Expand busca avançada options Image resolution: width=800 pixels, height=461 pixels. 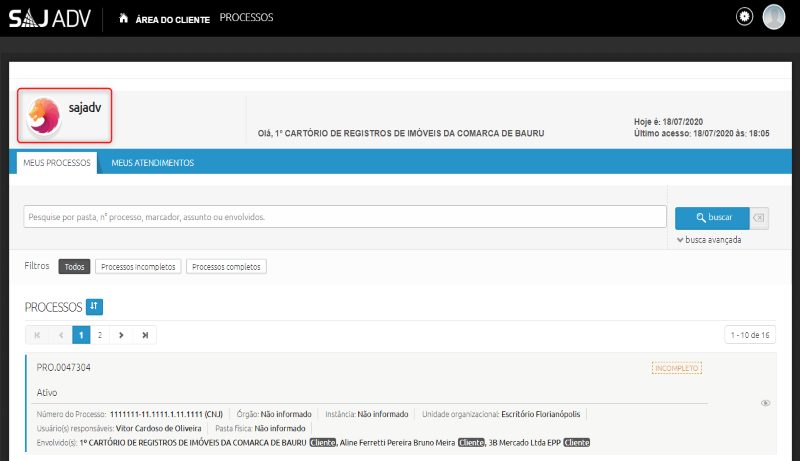click(709, 240)
